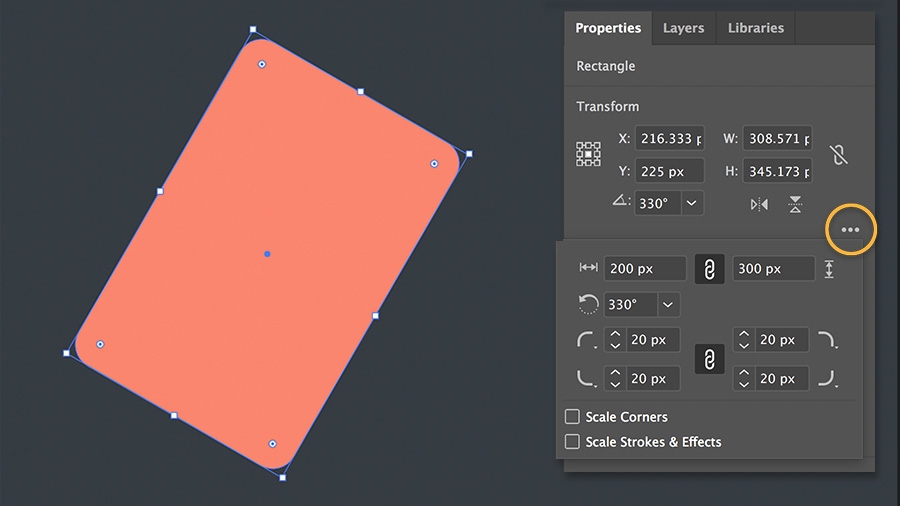Click the top-left live corner widget on canvas
This screenshot has width=900, height=506.
262,64
